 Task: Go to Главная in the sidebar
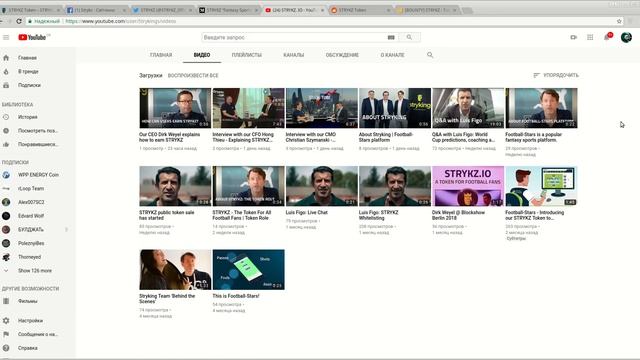(x=27, y=58)
